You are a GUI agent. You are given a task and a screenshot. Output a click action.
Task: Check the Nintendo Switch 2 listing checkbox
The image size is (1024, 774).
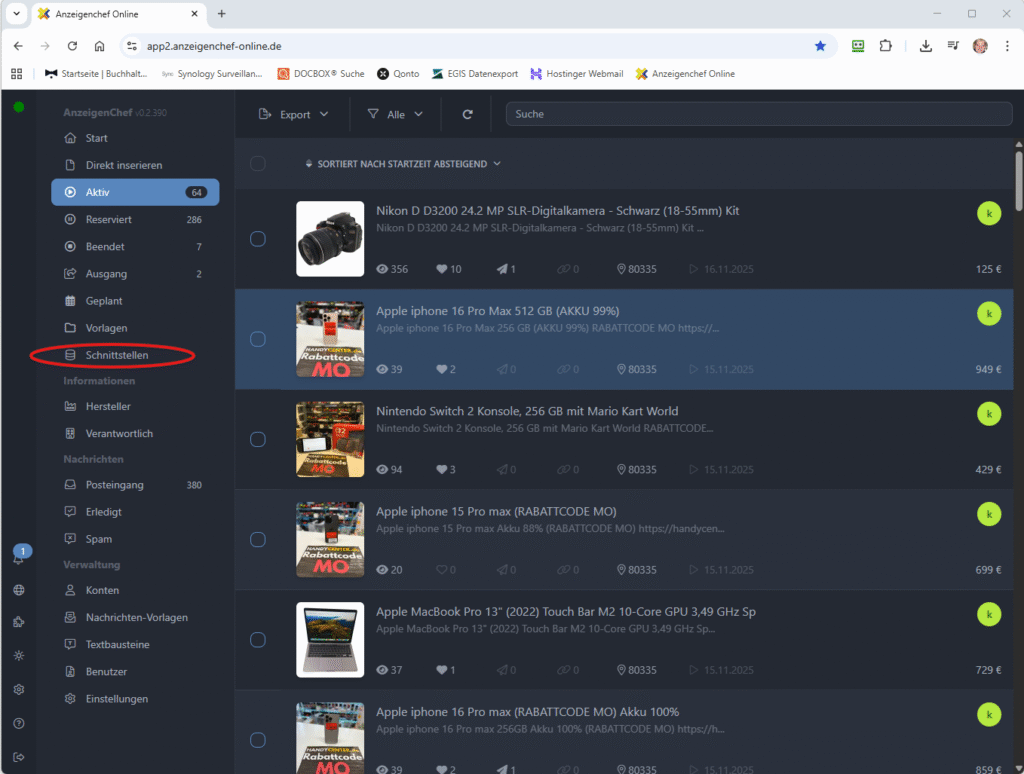(257, 439)
